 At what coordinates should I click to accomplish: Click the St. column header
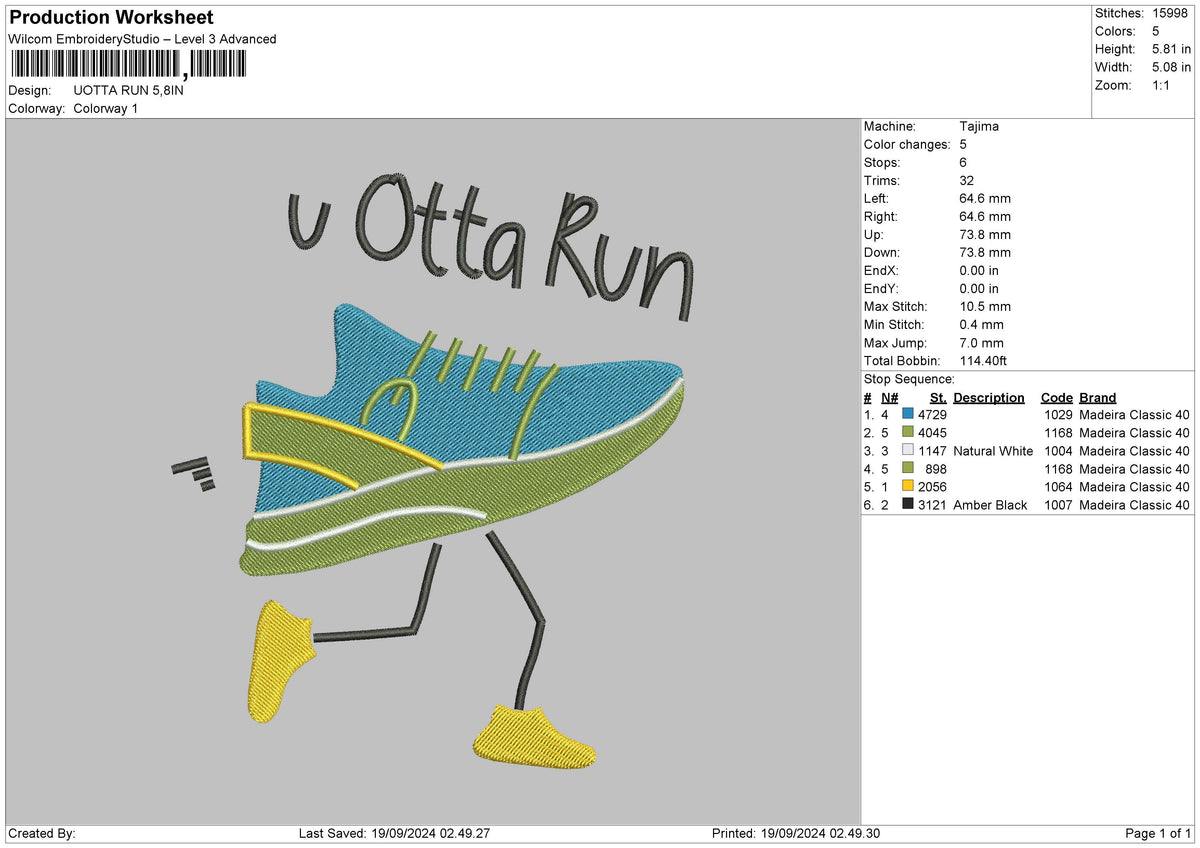click(938, 397)
